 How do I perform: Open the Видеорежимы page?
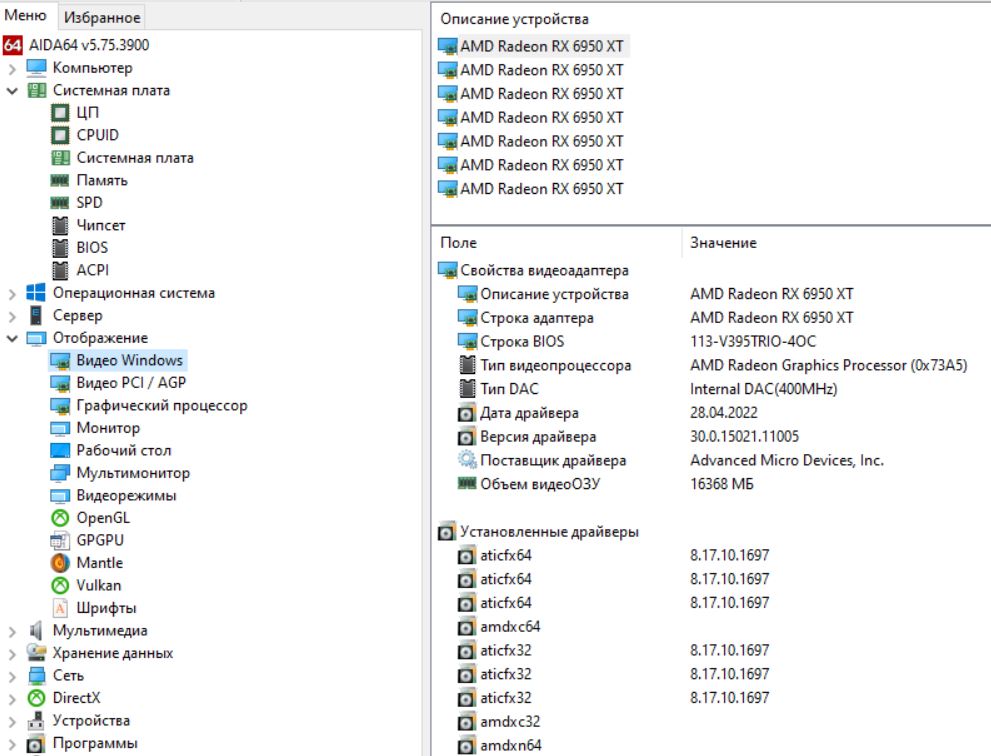point(126,496)
